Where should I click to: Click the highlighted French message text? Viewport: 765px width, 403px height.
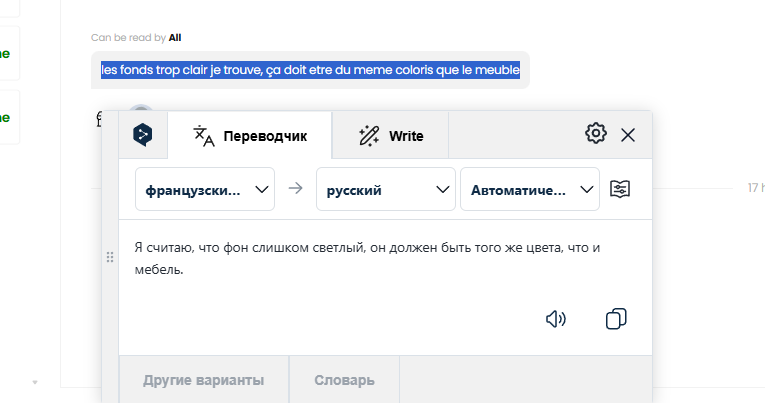pyautogui.click(x=310, y=70)
